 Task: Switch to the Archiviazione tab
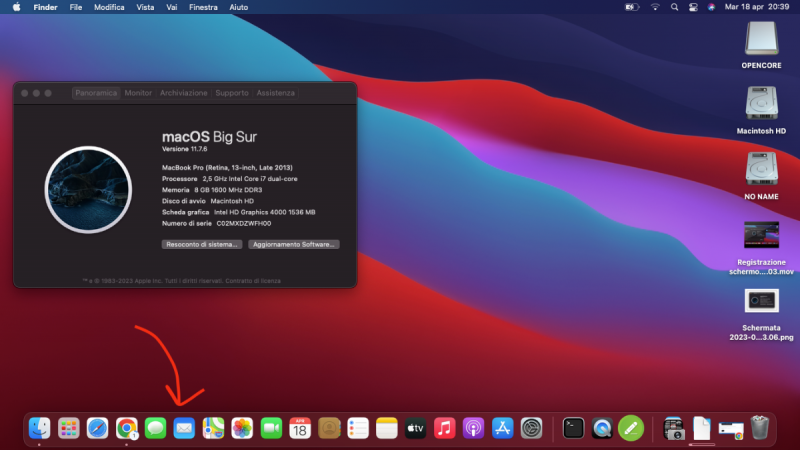coord(184,93)
